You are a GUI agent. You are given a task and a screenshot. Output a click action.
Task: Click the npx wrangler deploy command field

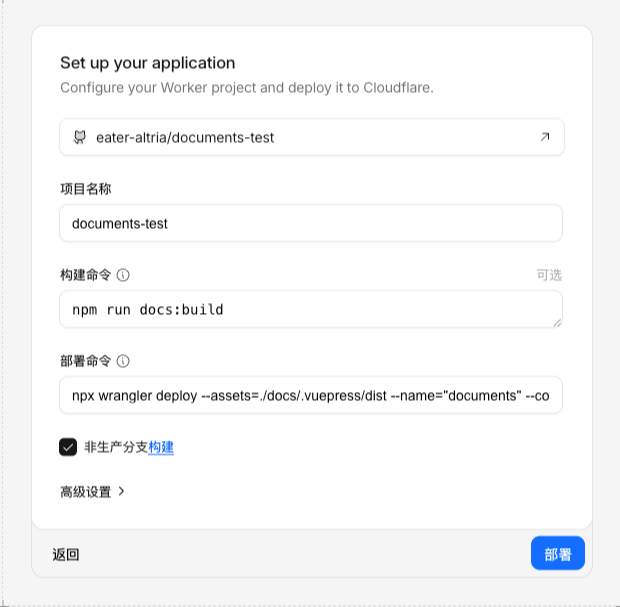pos(311,395)
